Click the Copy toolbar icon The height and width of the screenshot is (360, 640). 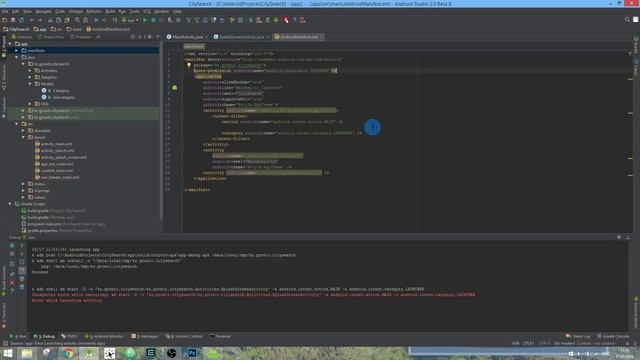tap(58, 20)
